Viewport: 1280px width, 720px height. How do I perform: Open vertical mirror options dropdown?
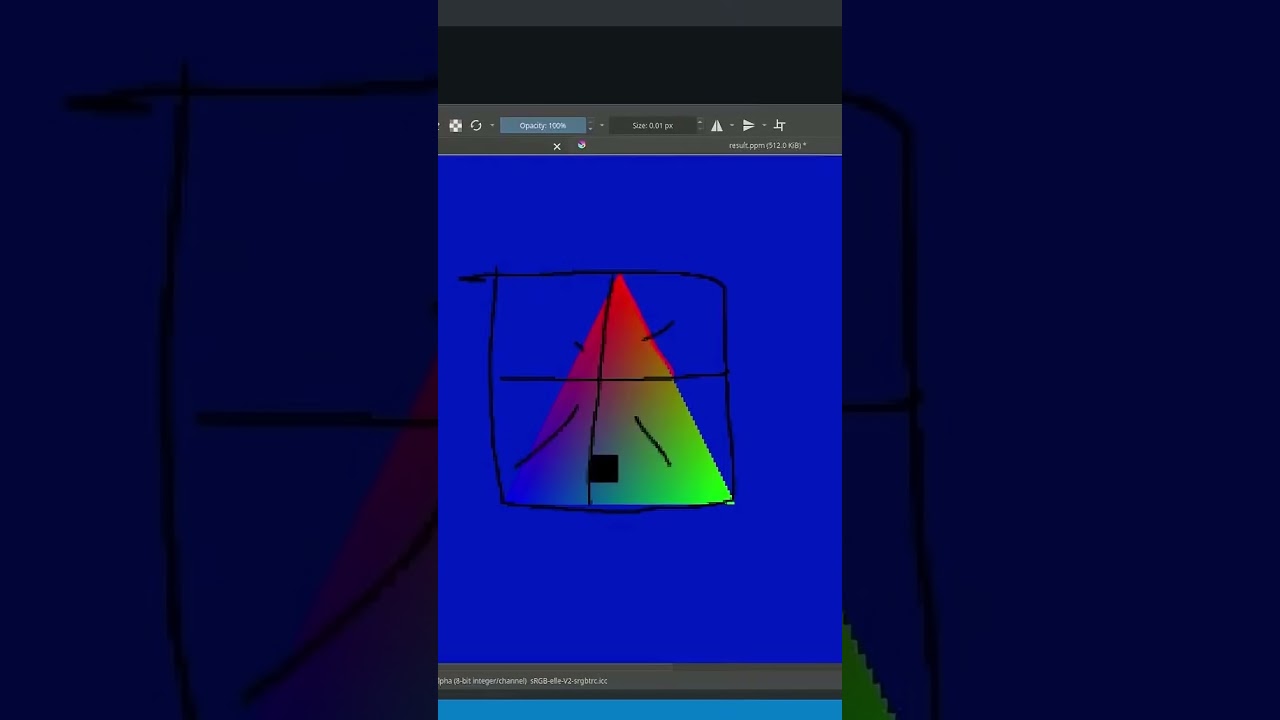click(x=764, y=125)
